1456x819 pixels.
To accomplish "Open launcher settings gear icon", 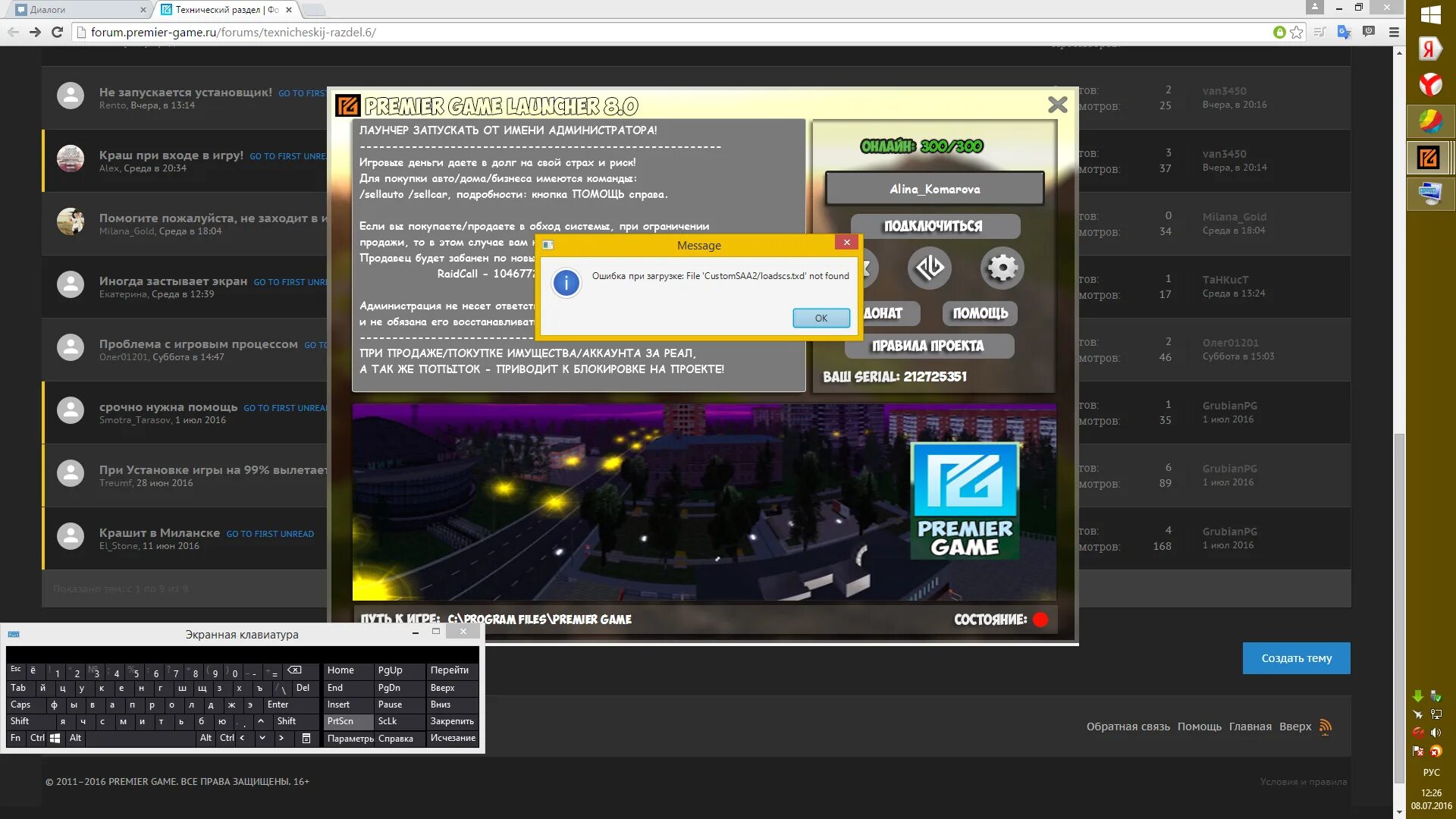I will coord(1002,268).
